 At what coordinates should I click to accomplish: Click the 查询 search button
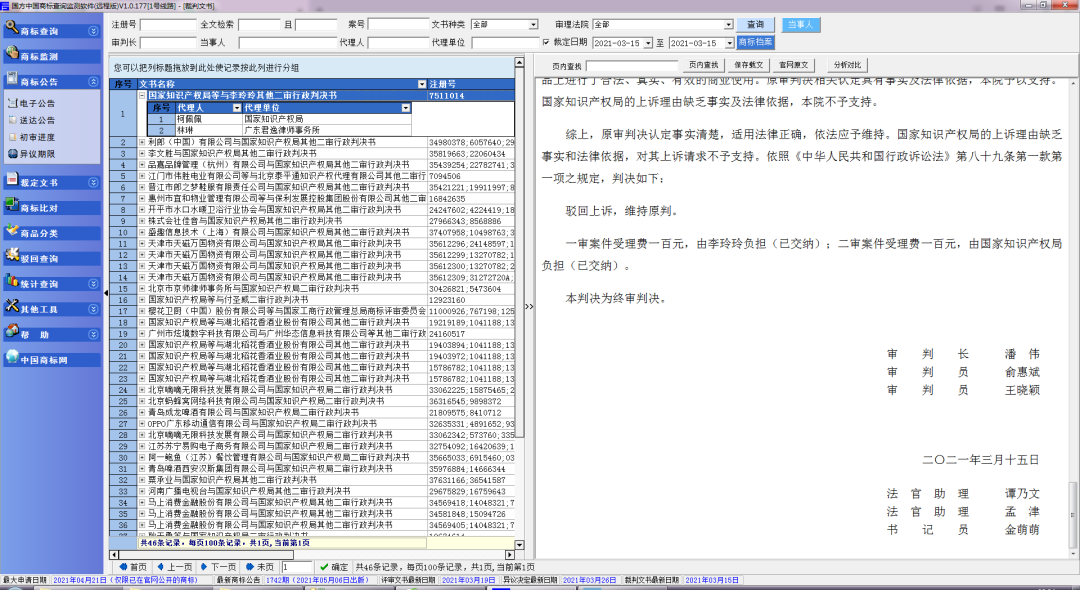pos(756,25)
